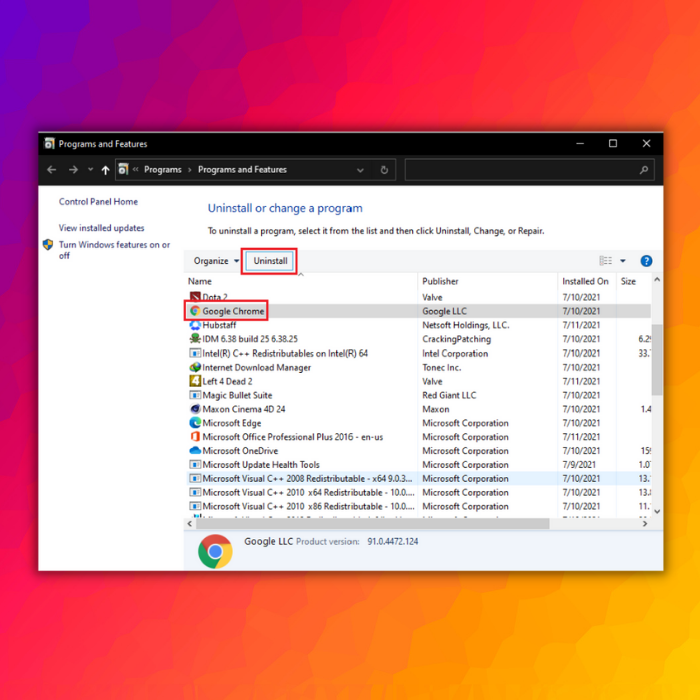Viewport: 700px width, 700px height.
Task: Open Help with blue question mark
Action: point(646,261)
